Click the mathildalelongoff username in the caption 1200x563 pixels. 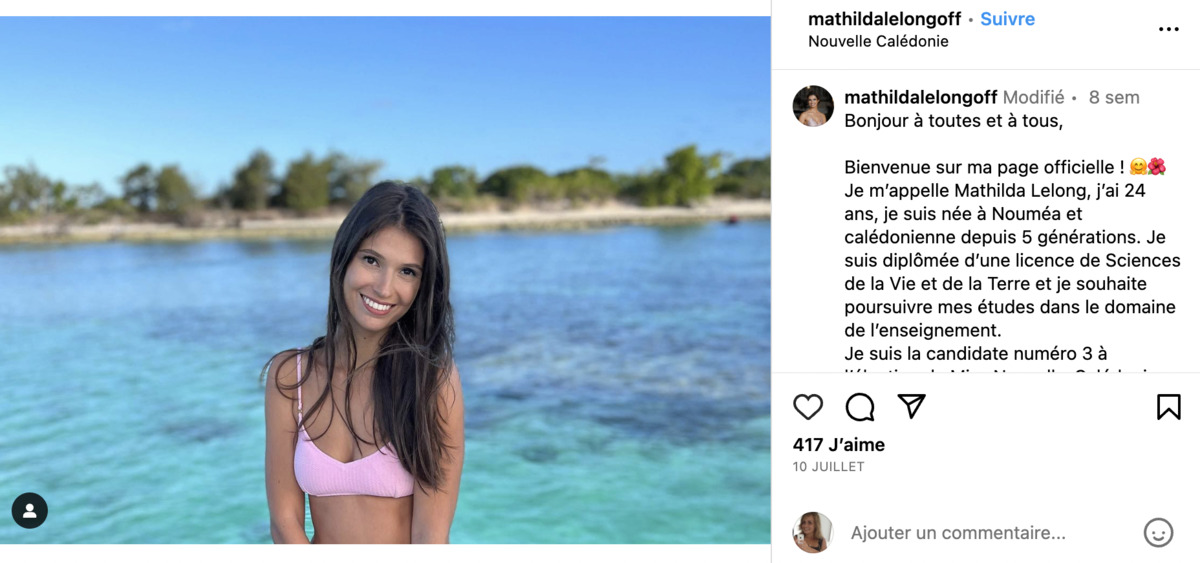pos(920,97)
